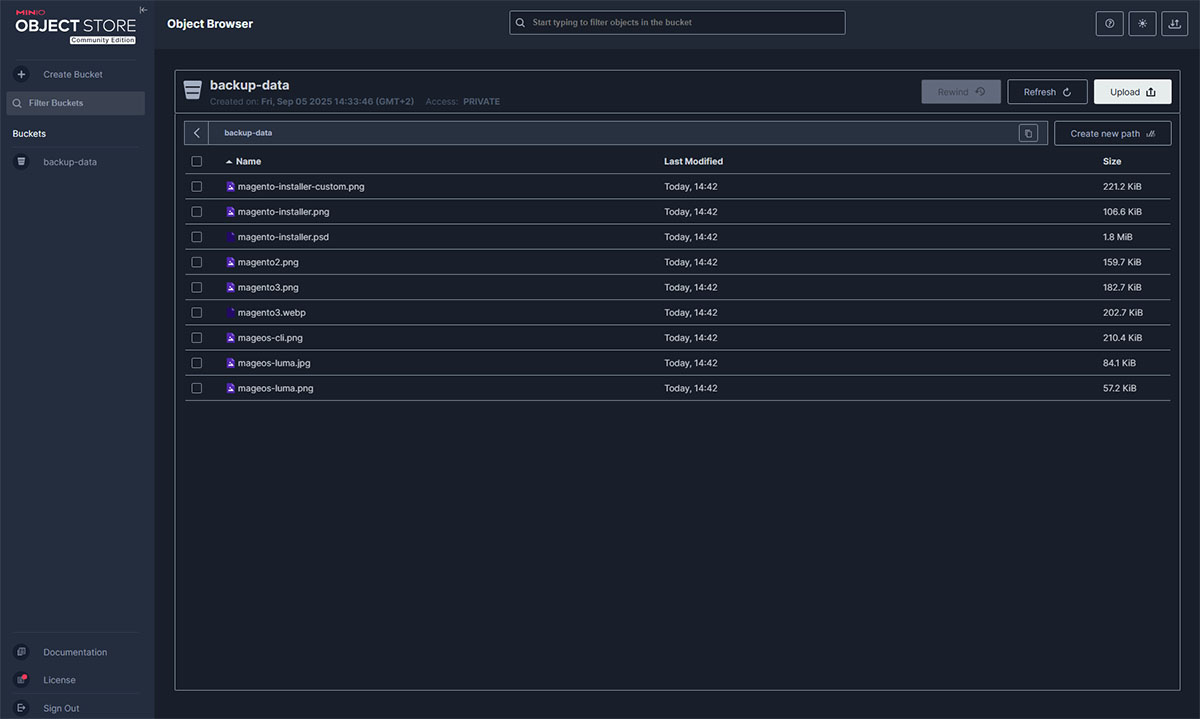Sort the list by the Name column
Screen dimensions: 1200x719
[248, 162]
